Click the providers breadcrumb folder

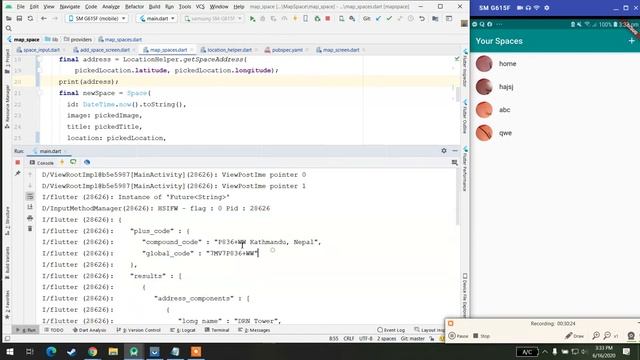[x=78, y=40]
